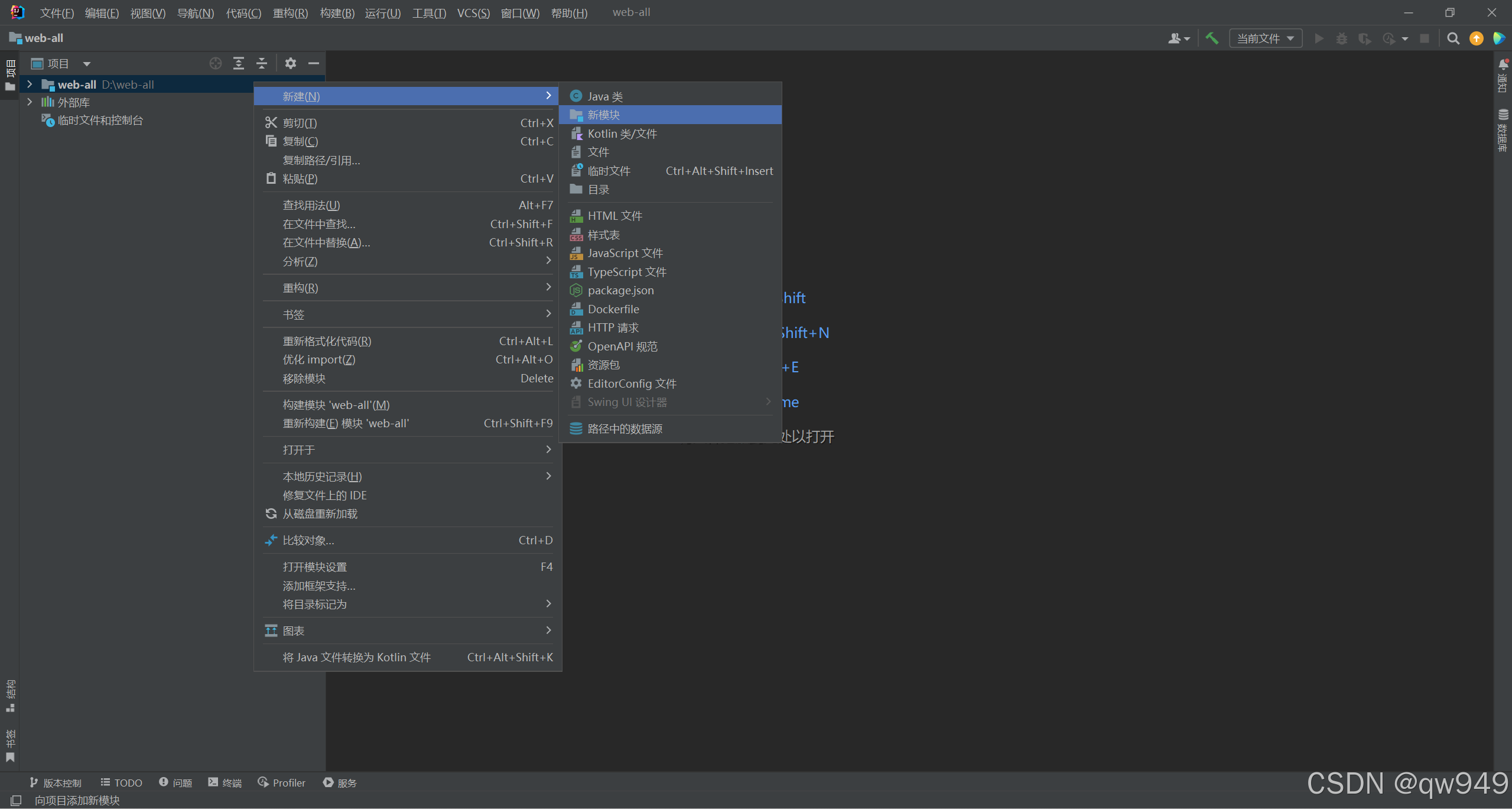Expand the web-all project tree node
This screenshot has height=809, width=1512.
30,85
